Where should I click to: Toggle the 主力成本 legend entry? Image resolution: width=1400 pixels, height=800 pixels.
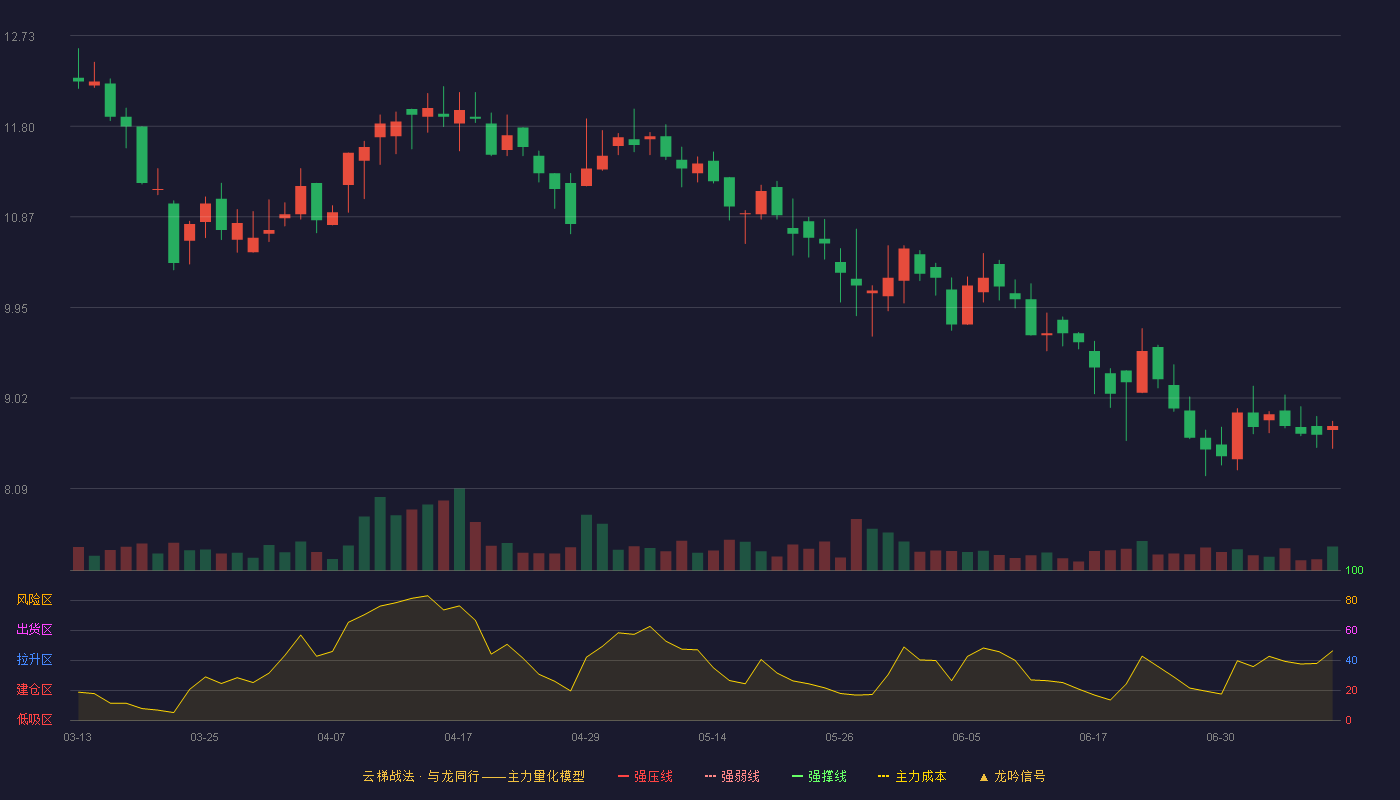click(912, 776)
